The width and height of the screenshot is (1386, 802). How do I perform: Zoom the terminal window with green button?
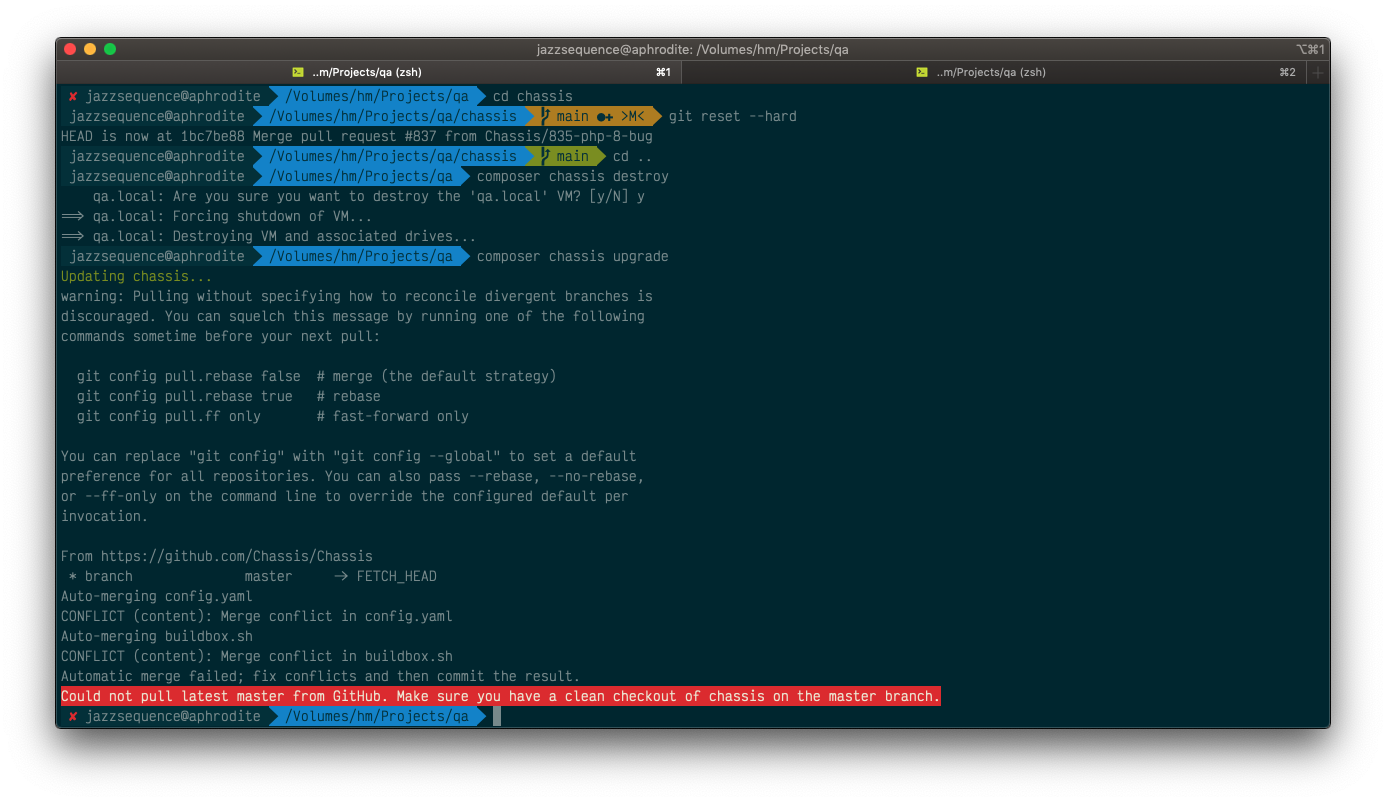point(110,49)
